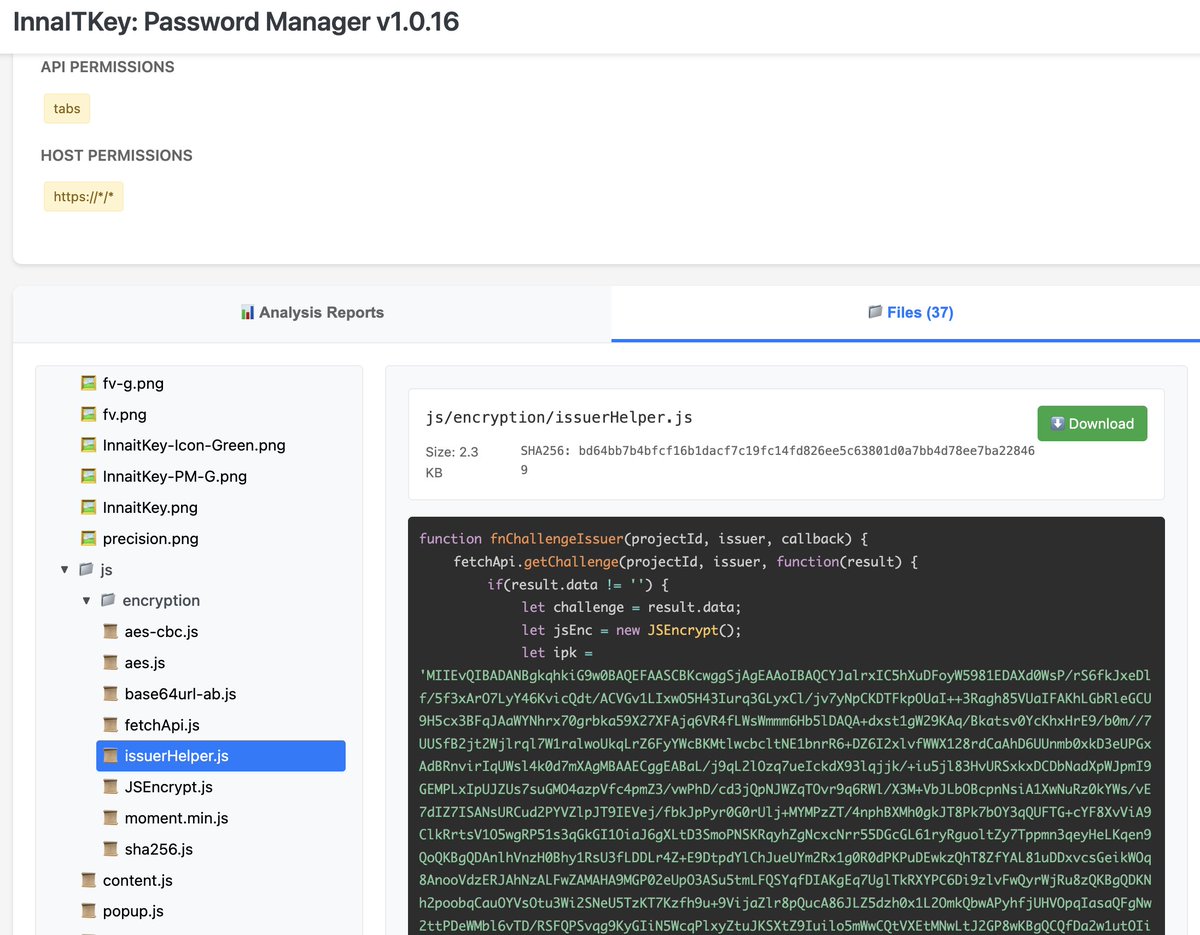Click the tabs API permission badge
This screenshot has width=1200, height=935.
click(67, 109)
